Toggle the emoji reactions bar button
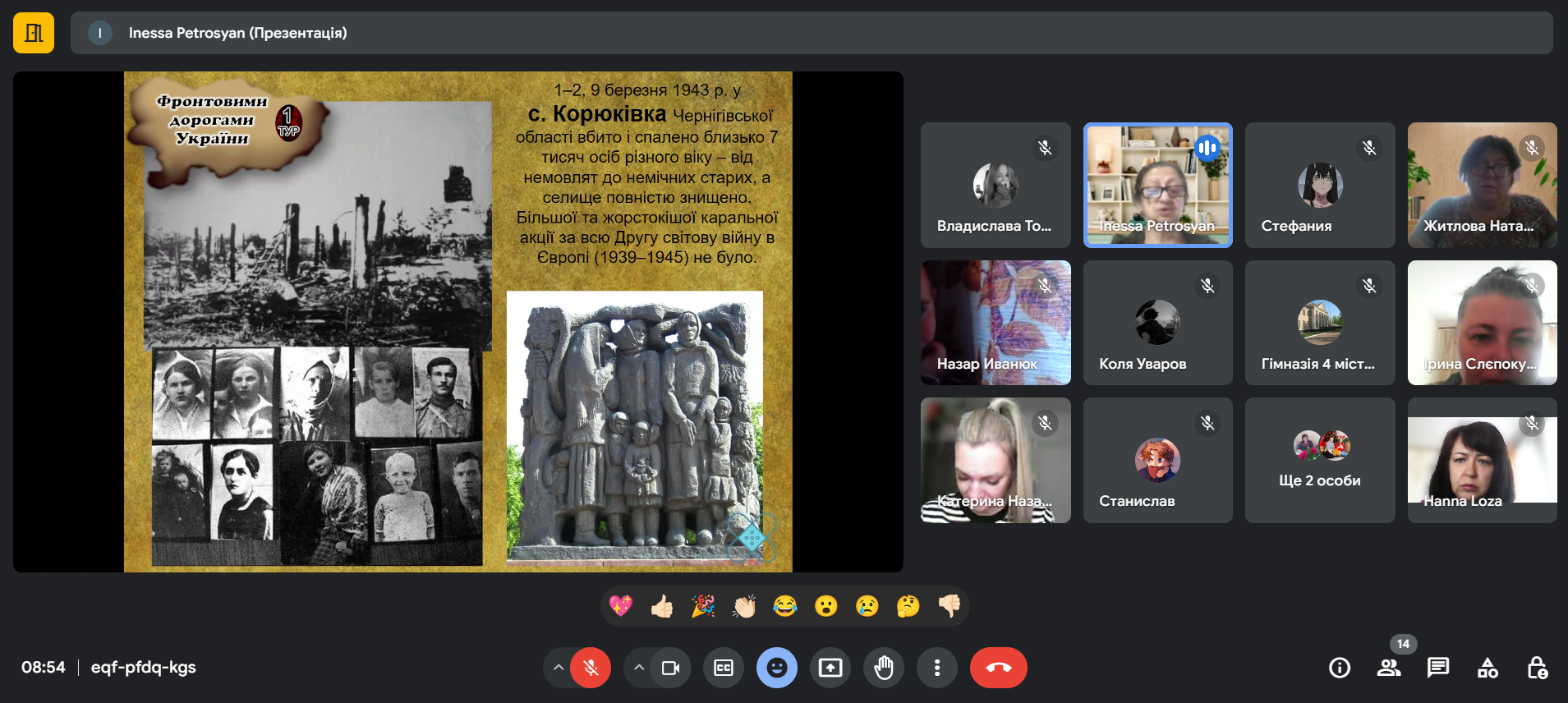The height and width of the screenshot is (703, 1568). (776, 668)
